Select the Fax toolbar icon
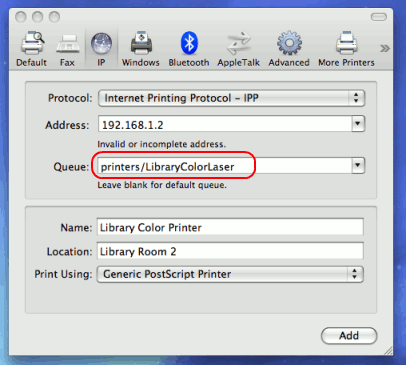 tap(67, 49)
